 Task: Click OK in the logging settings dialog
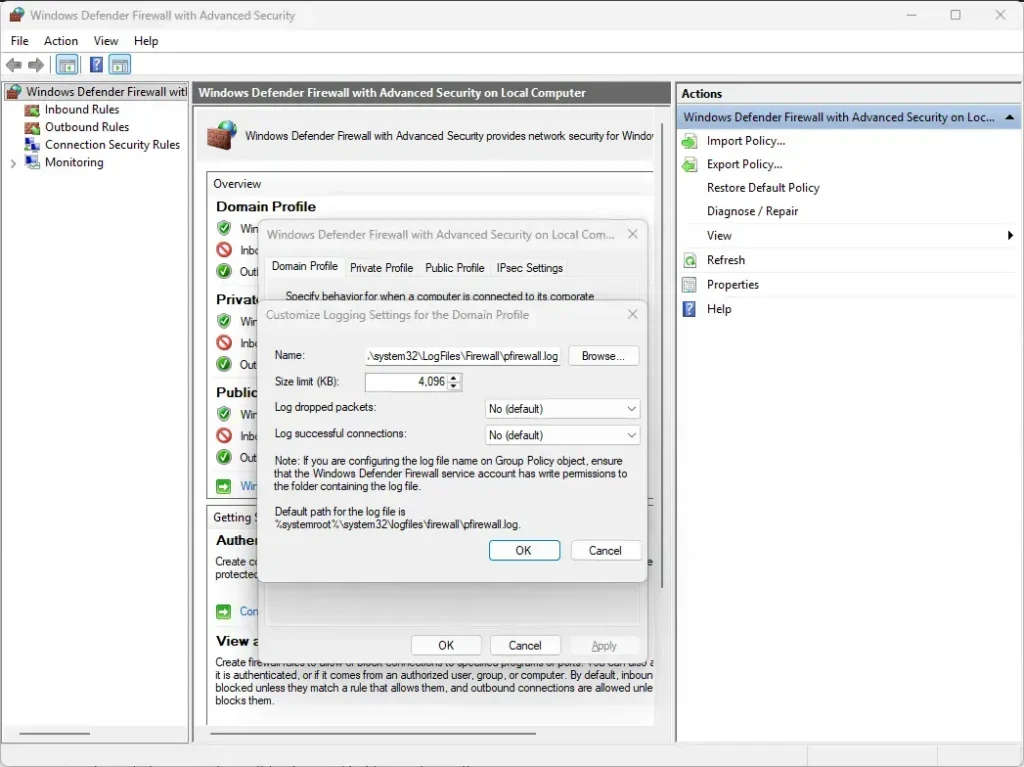[x=524, y=551]
